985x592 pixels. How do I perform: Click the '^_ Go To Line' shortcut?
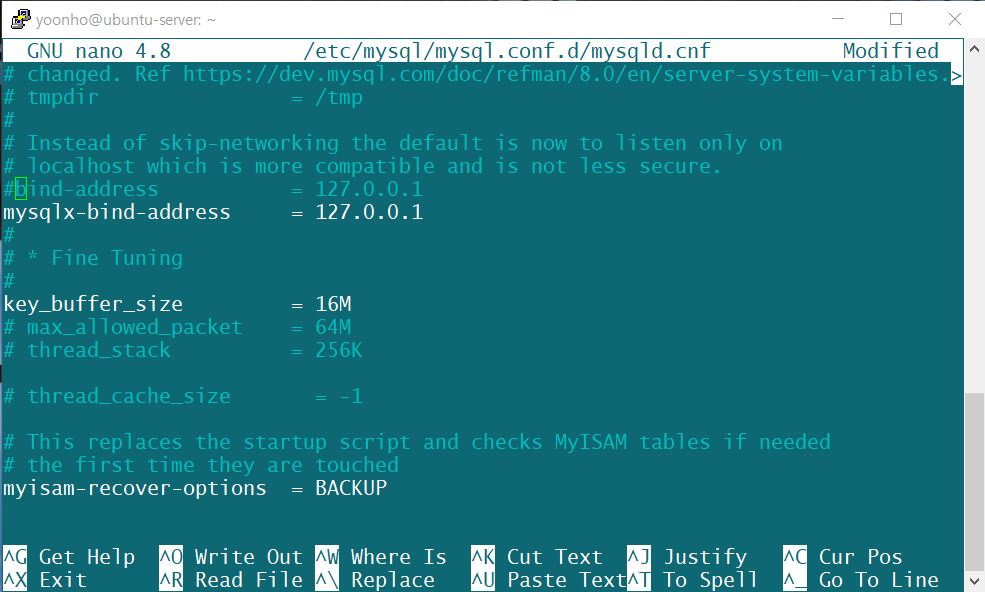[x=861, y=580]
